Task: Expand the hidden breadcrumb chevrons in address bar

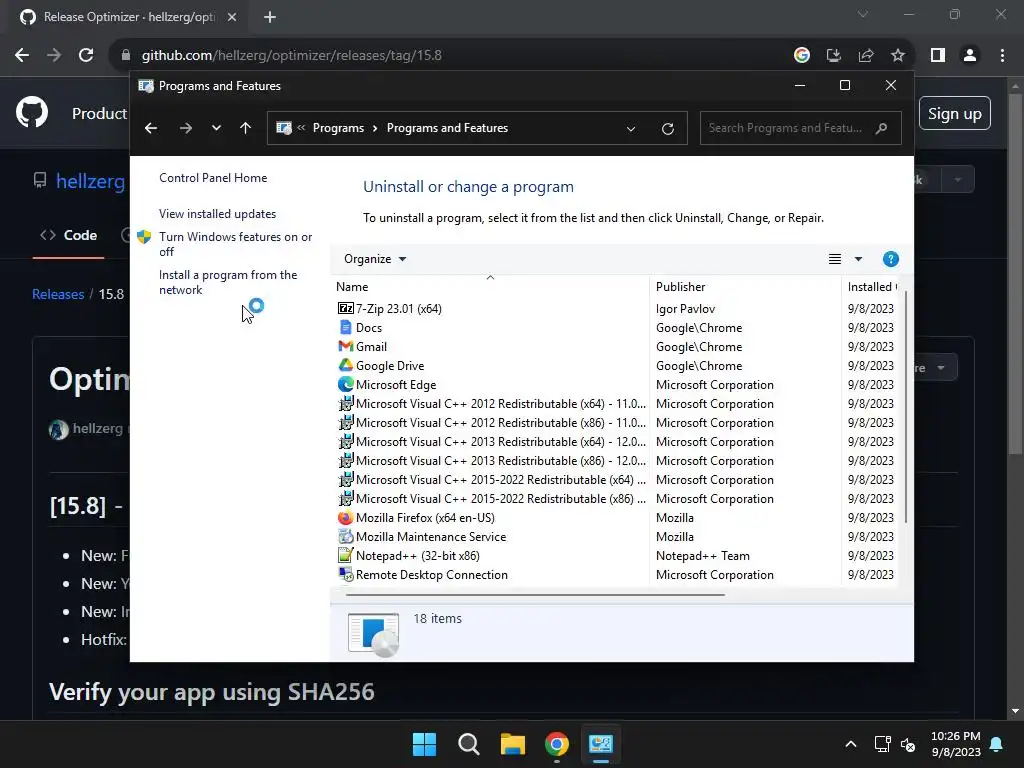Action: (x=301, y=127)
